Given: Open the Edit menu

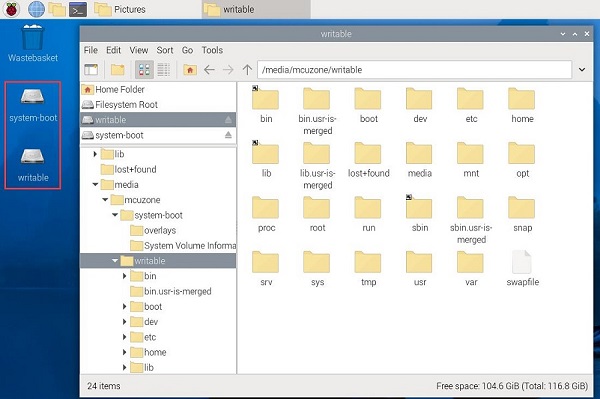Looking at the screenshot, I should [113, 50].
